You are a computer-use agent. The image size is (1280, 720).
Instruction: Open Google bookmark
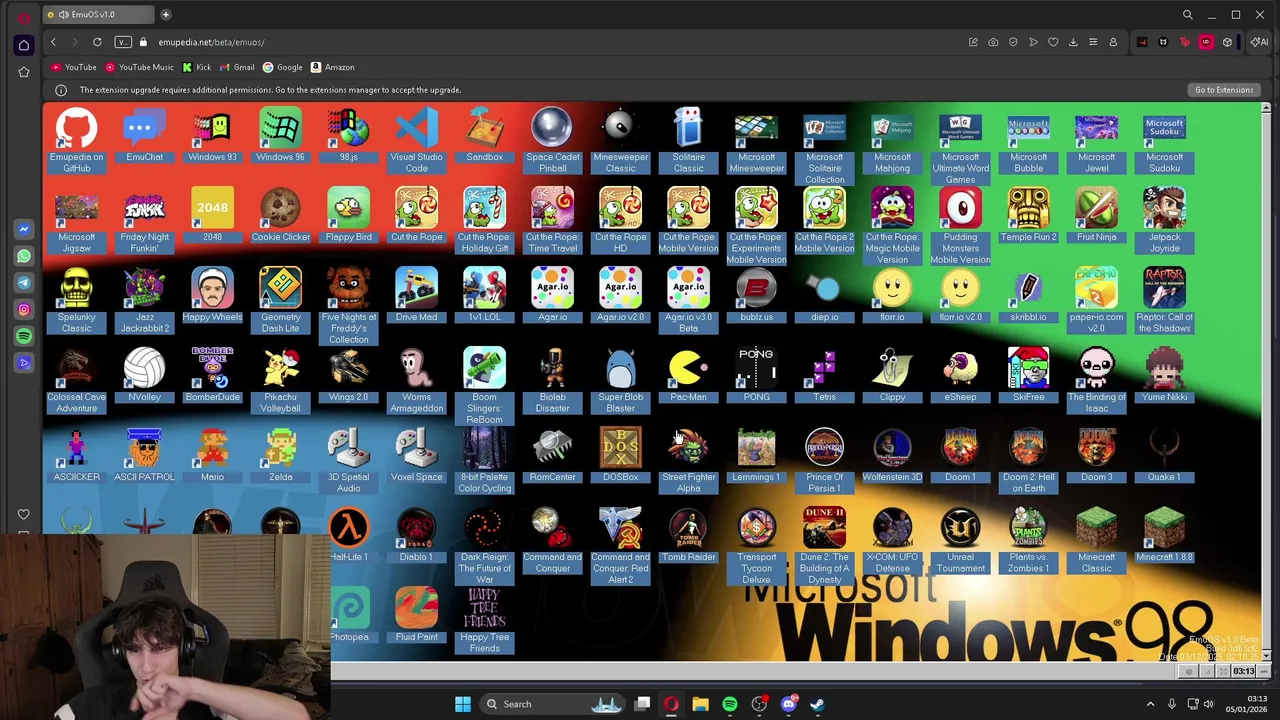tap(282, 67)
